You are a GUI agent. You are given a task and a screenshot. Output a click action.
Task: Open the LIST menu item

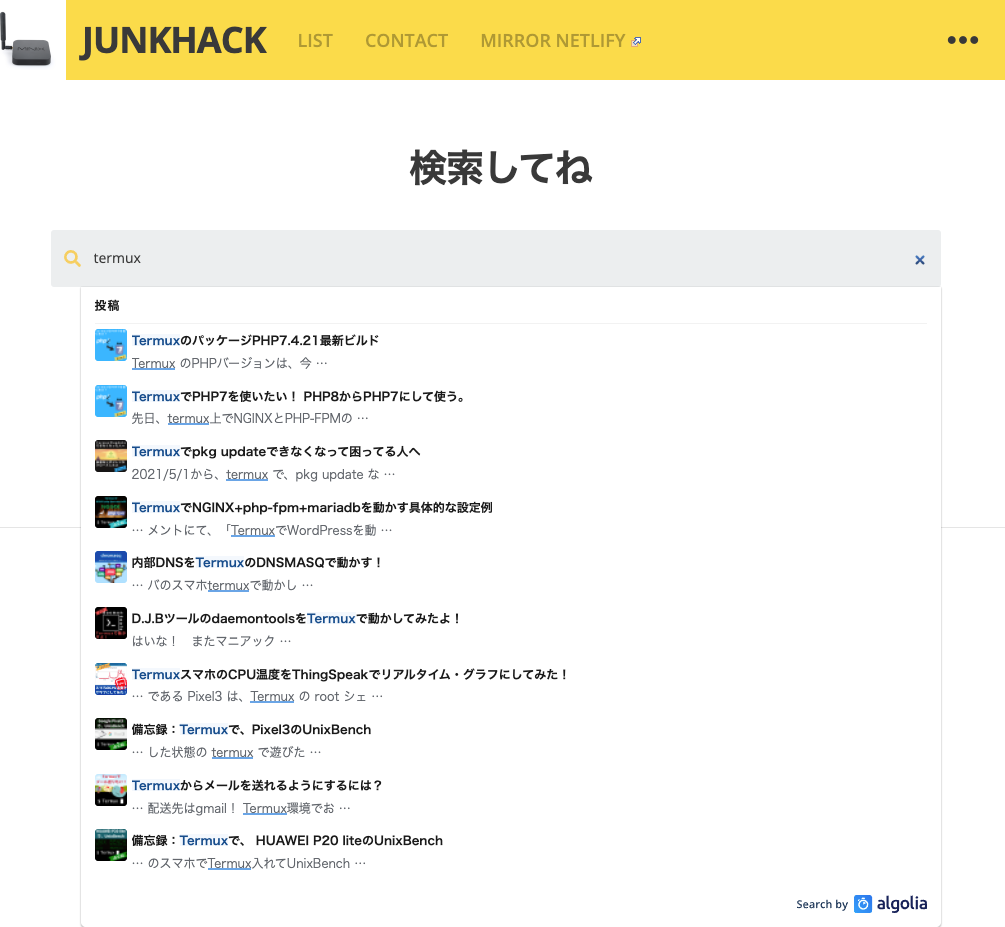click(x=315, y=41)
